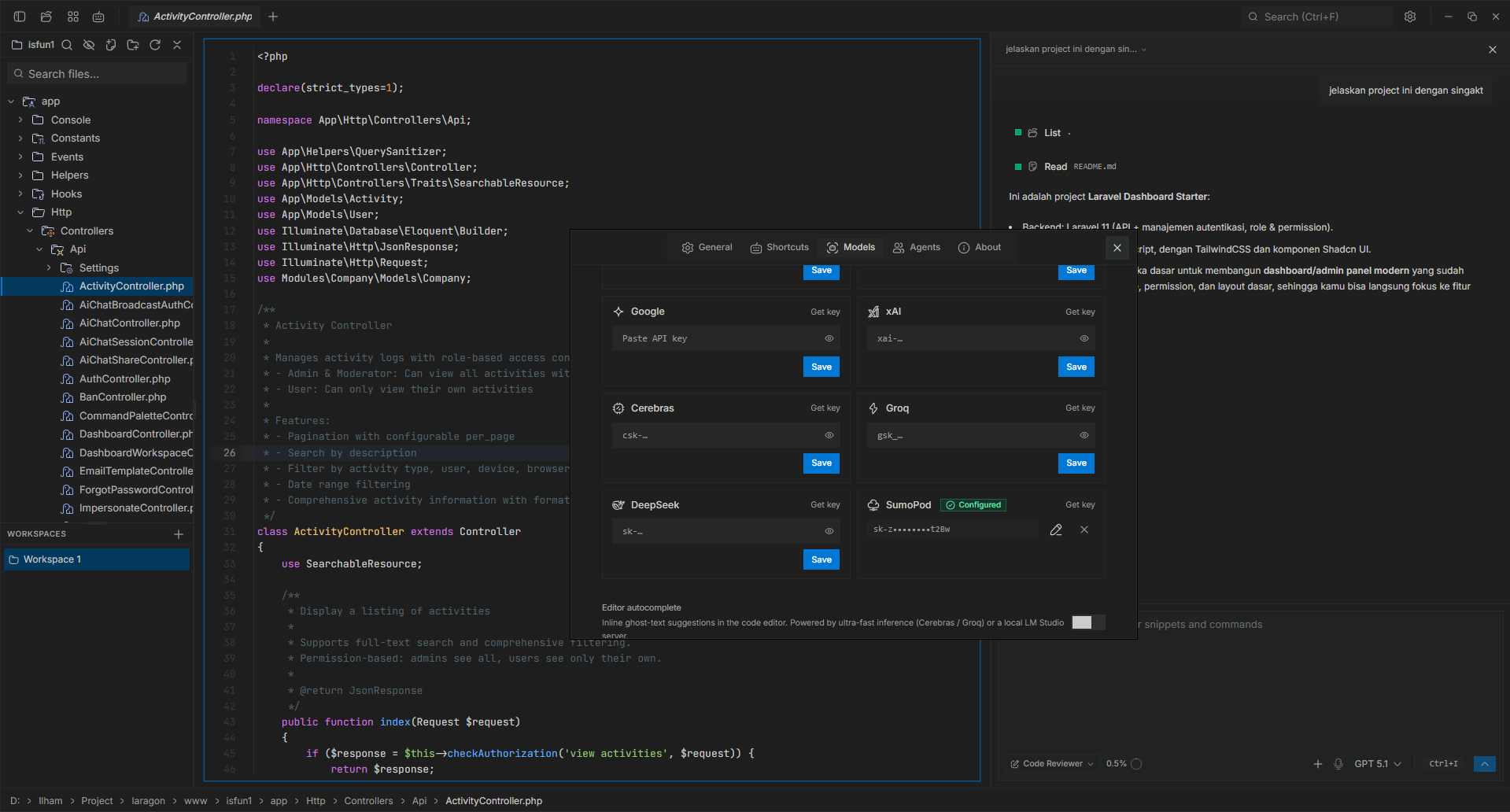Switch to the Shortcuts settings tab
This screenshot has width=1510, height=812.
(779, 248)
